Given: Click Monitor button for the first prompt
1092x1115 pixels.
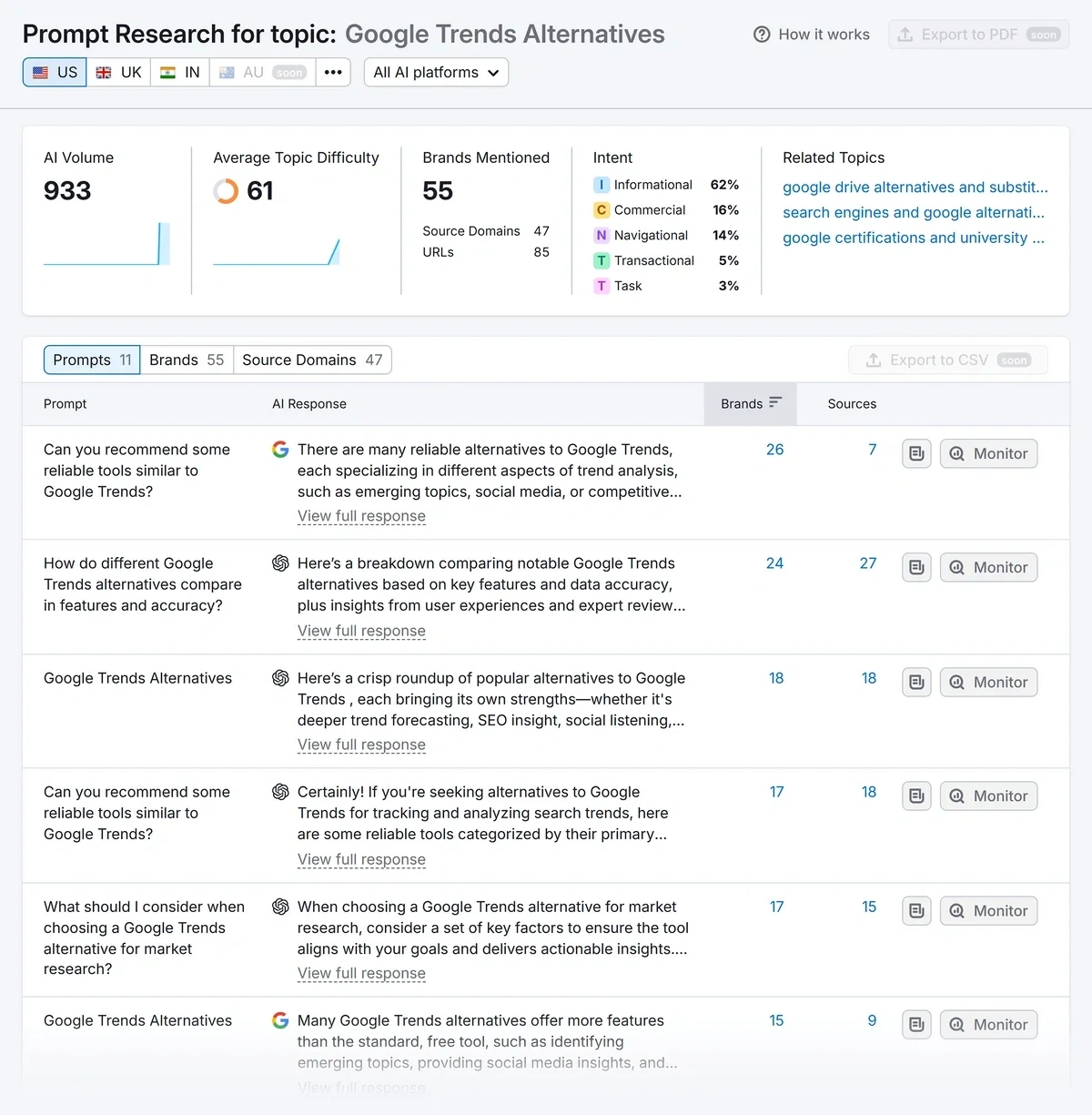Looking at the screenshot, I should pos(988,453).
